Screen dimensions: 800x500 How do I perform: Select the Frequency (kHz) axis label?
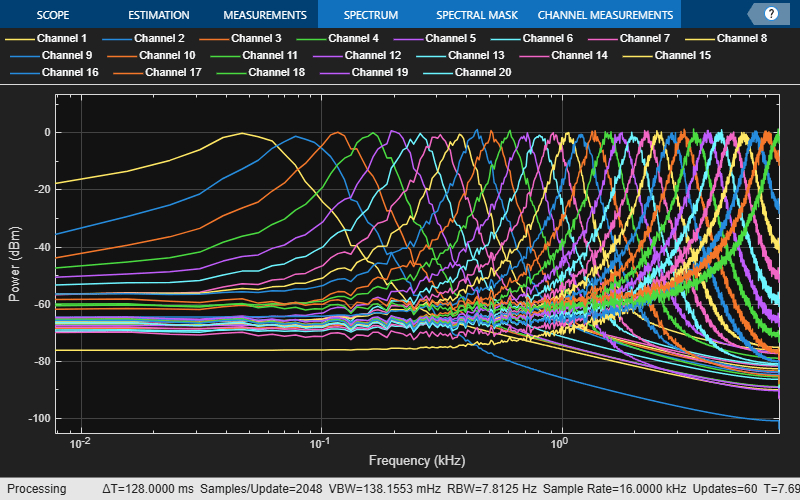[x=417, y=461]
